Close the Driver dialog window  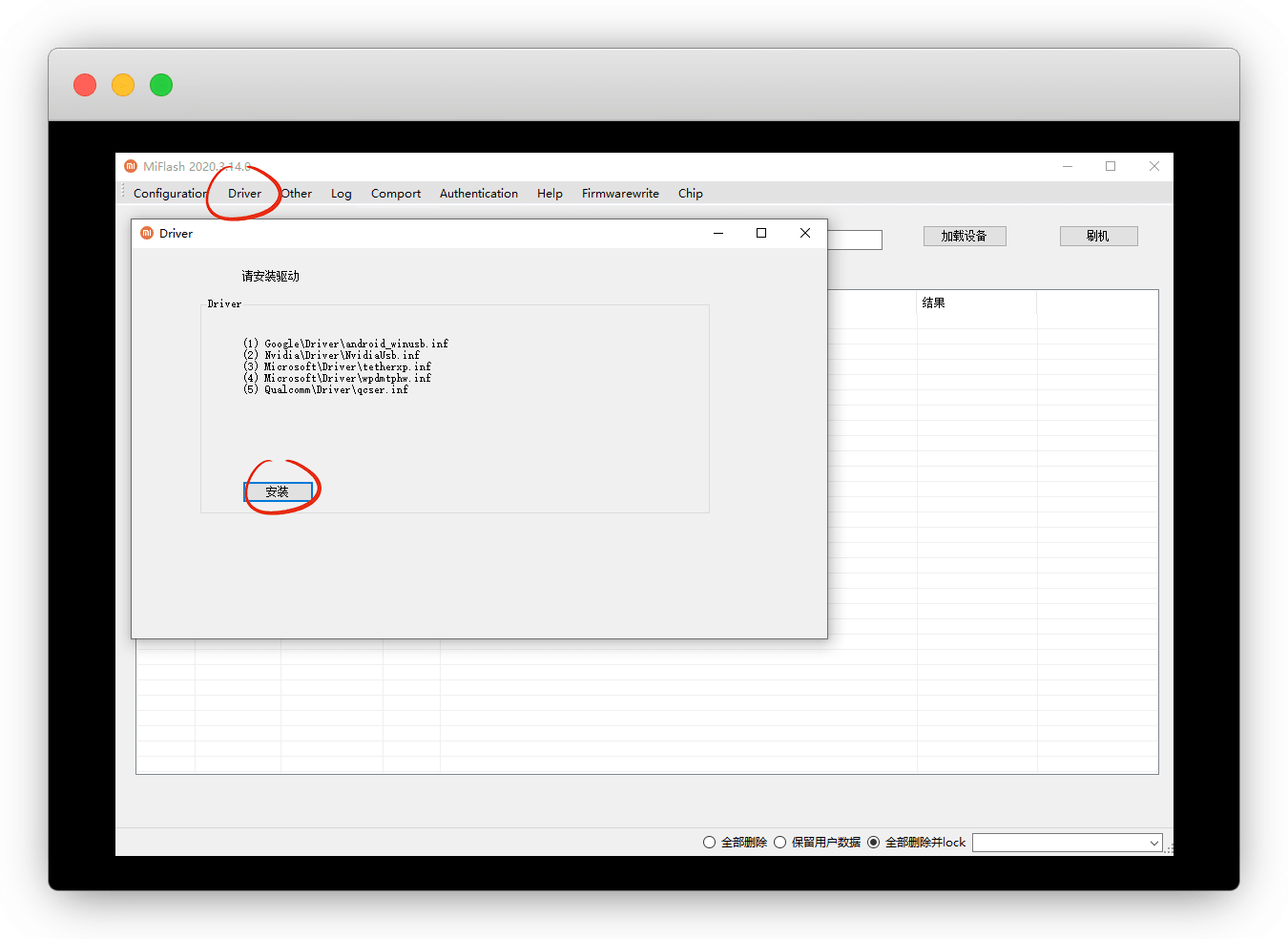point(804,233)
